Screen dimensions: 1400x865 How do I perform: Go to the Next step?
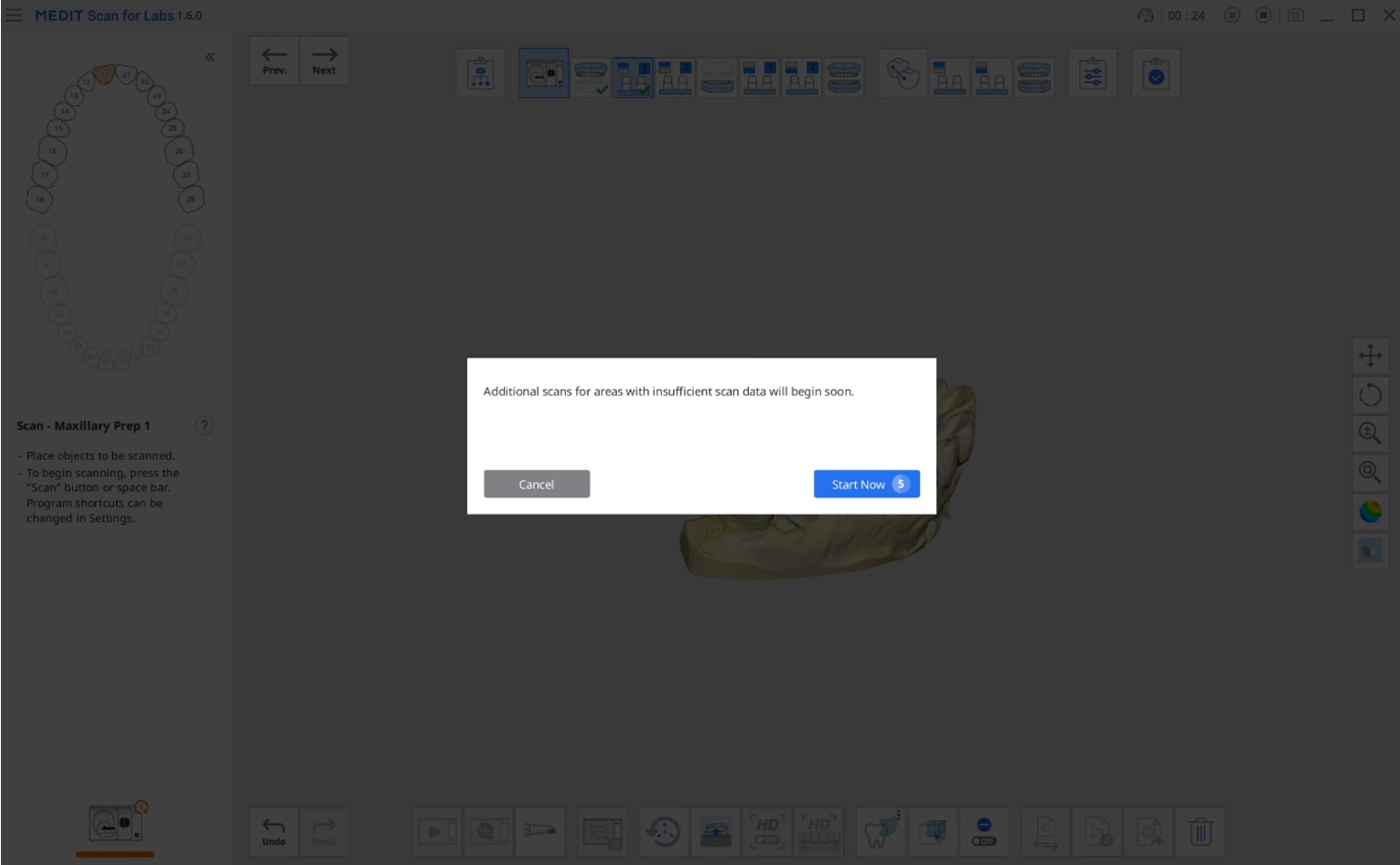324,60
